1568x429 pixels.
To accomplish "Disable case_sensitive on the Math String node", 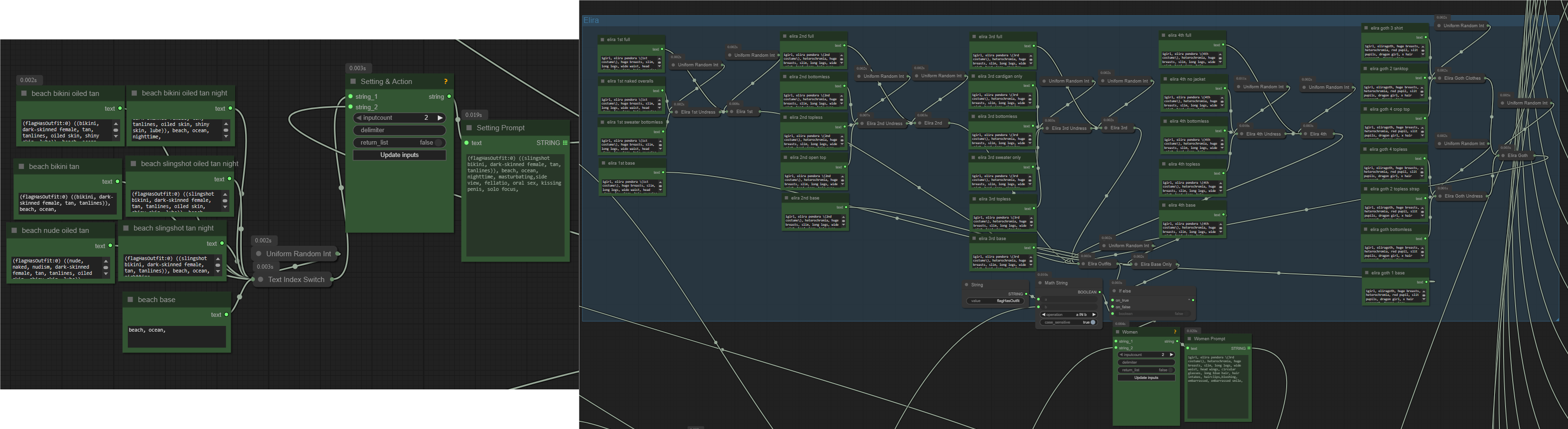I will click(x=1093, y=323).
